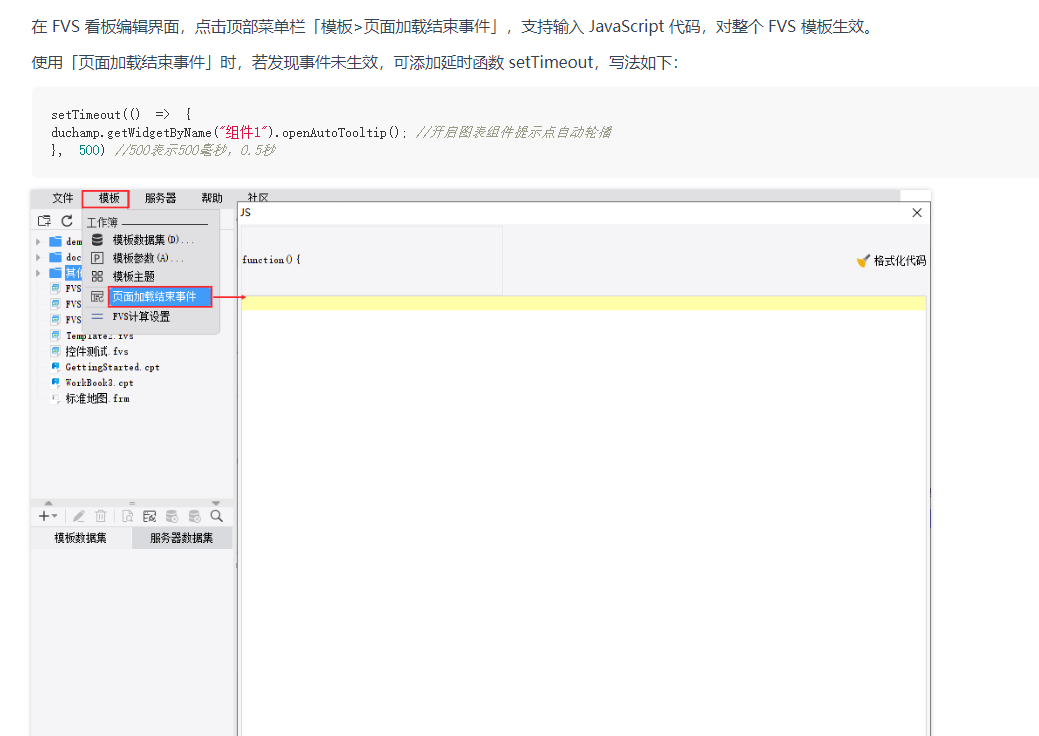Screen dimensions: 1039x736
Task: Click the down arrow panel handle
Action: coord(216,503)
